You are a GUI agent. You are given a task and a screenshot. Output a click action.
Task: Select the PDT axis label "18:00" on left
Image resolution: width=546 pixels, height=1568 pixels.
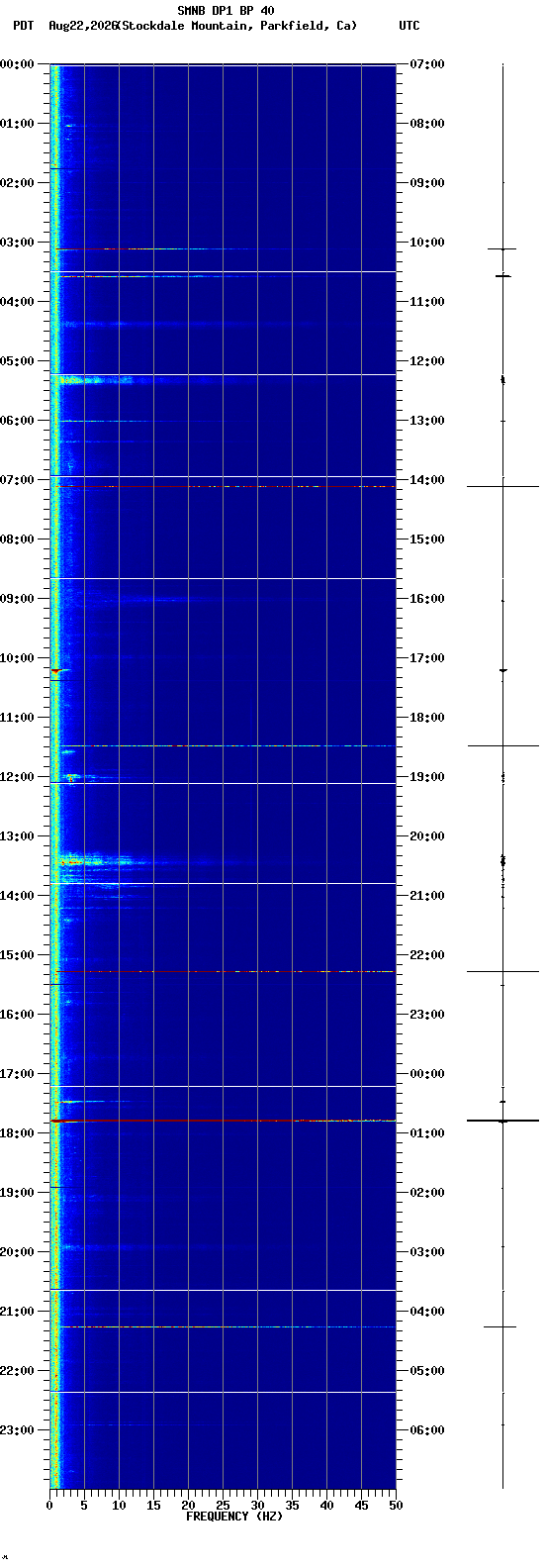tap(17, 1133)
